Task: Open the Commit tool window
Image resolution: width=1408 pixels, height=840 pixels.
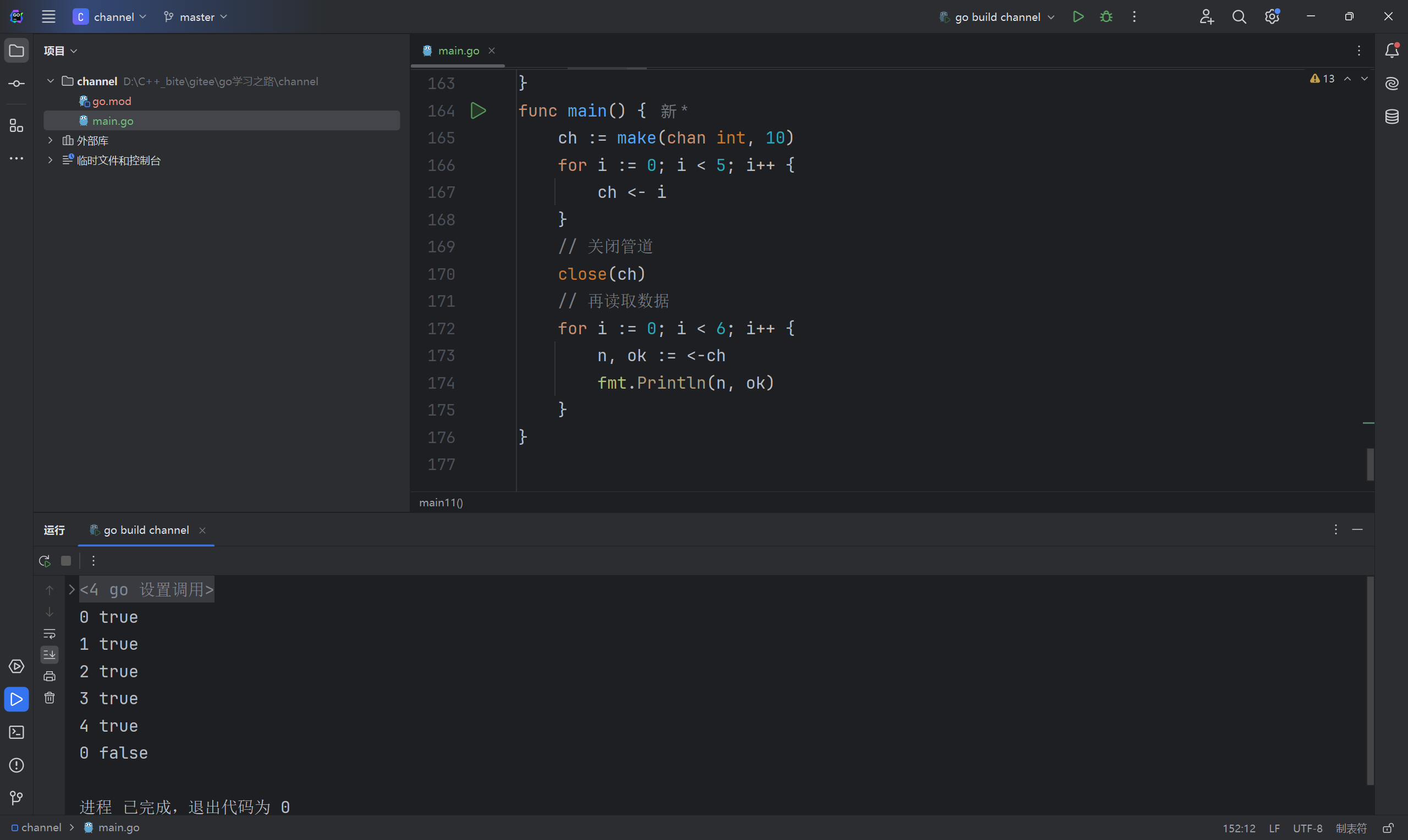Action: (16, 83)
